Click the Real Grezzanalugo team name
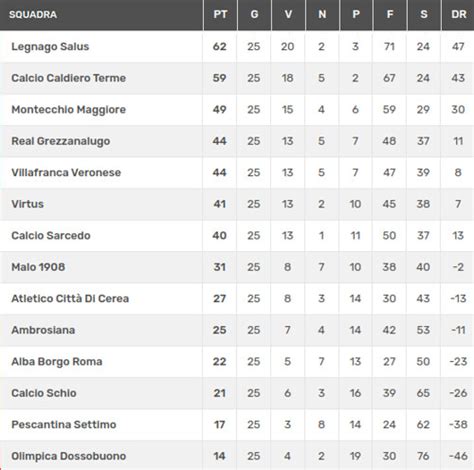Image resolution: width=474 pixels, height=470 pixels. tap(61, 141)
